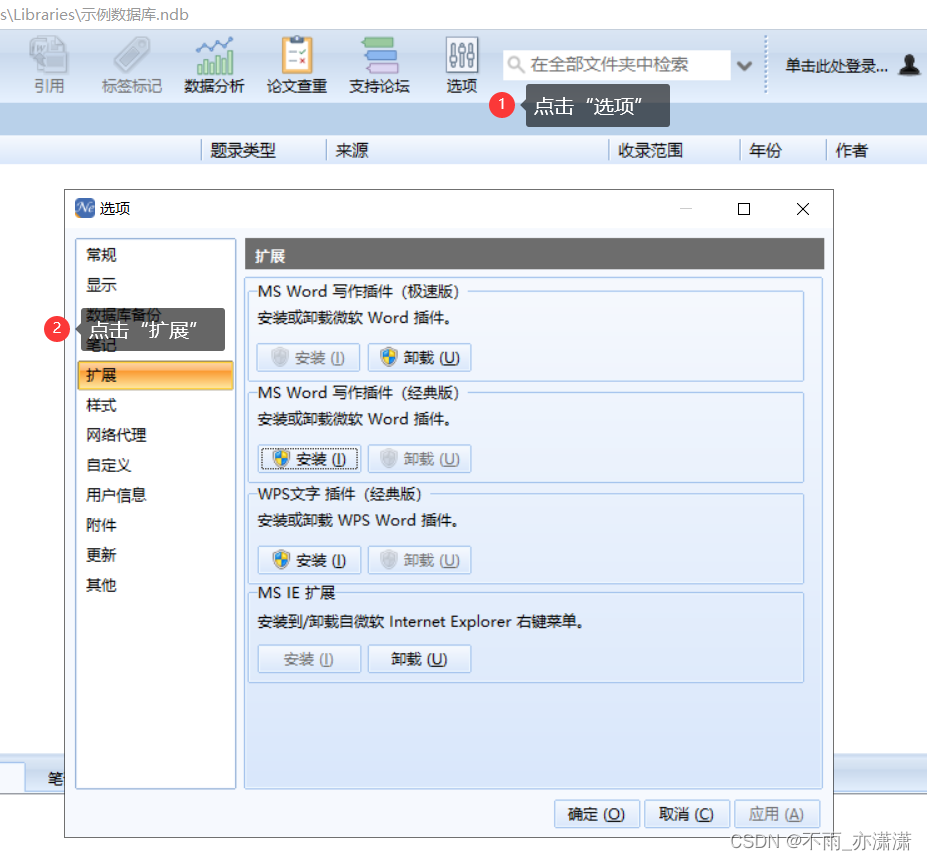This screenshot has width=927, height=860.
Task: Click 应用 (A) apply button
Action: (776, 814)
